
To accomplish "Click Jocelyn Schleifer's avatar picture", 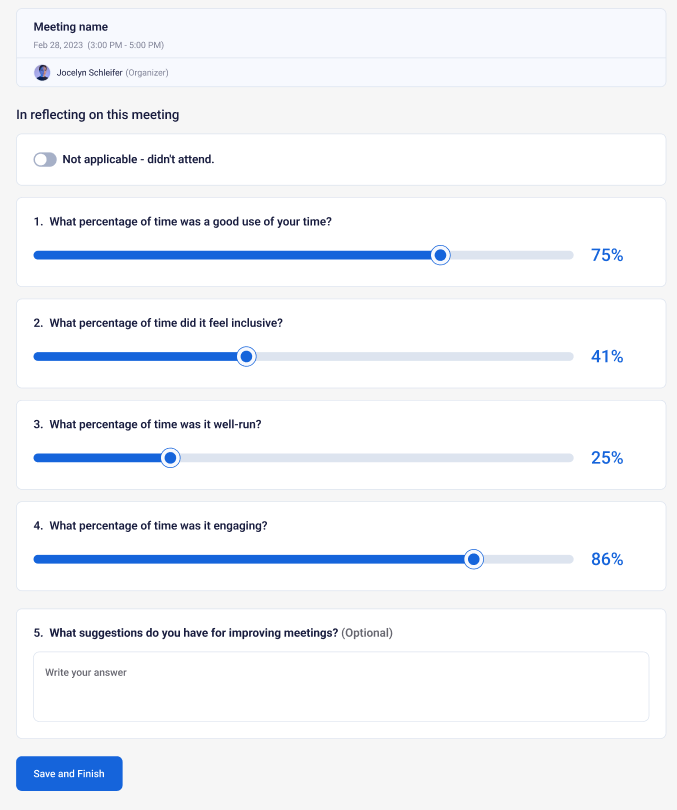I will click(42, 73).
